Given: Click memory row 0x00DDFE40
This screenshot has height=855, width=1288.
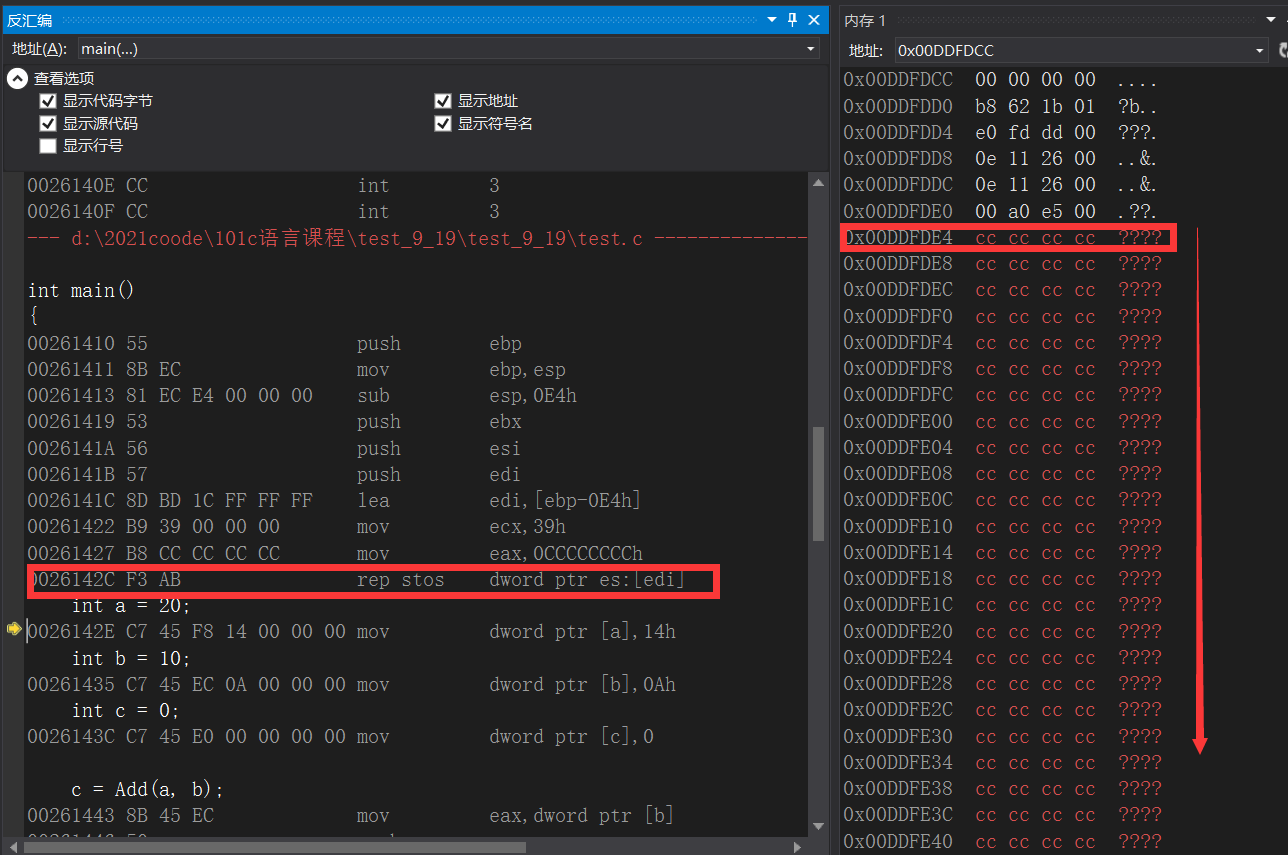Looking at the screenshot, I should coord(1003,841).
